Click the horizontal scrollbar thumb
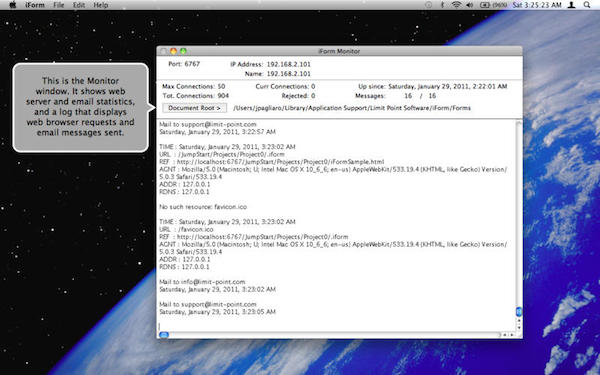 (163, 335)
